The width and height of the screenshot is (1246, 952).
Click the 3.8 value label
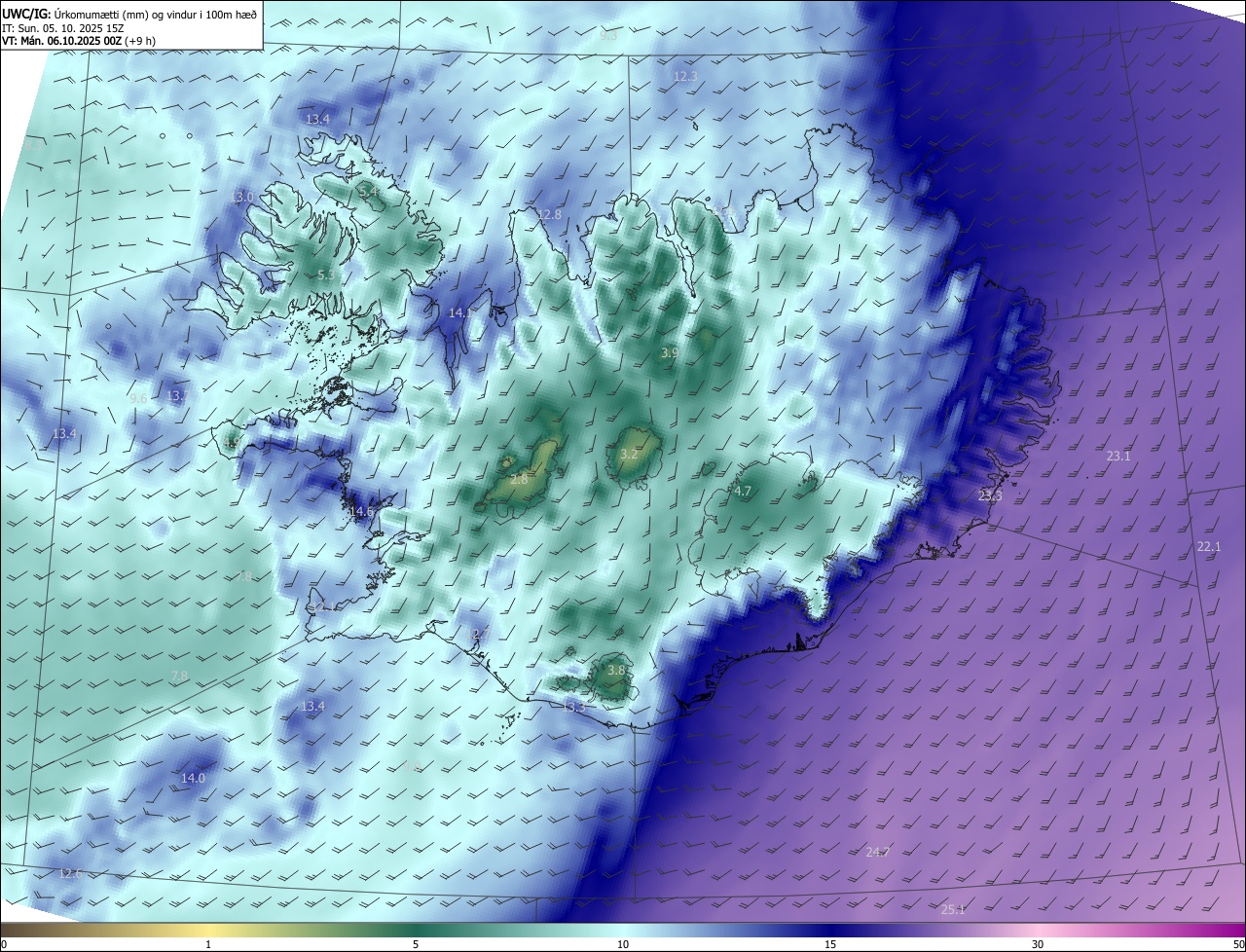[x=616, y=671]
